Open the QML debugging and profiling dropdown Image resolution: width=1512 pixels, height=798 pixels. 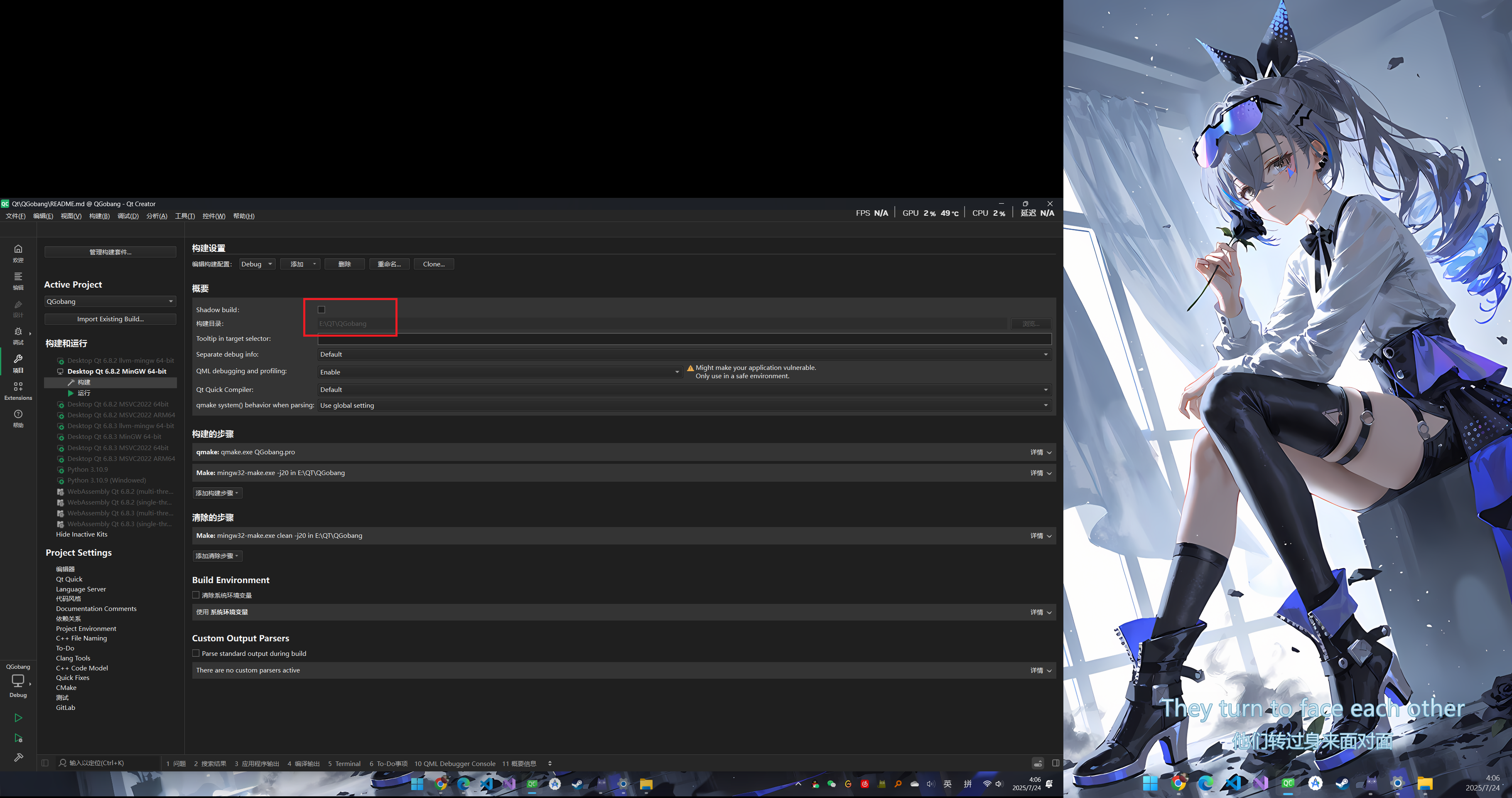499,372
